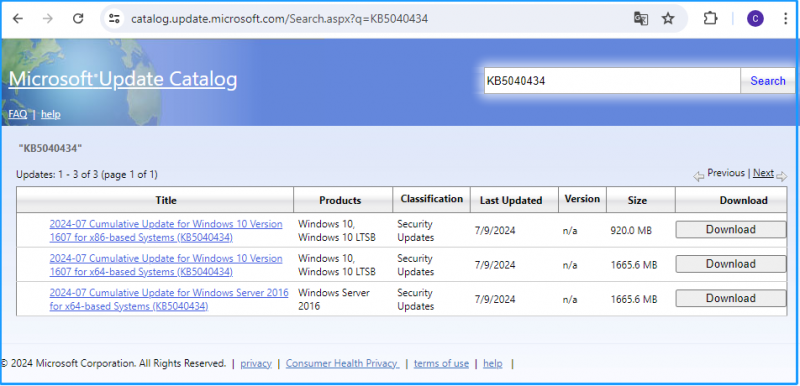Viewport: 800px width, 386px height.
Task: Sort by the Last Updated column header
Action: pyautogui.click(x=511, y=200)
